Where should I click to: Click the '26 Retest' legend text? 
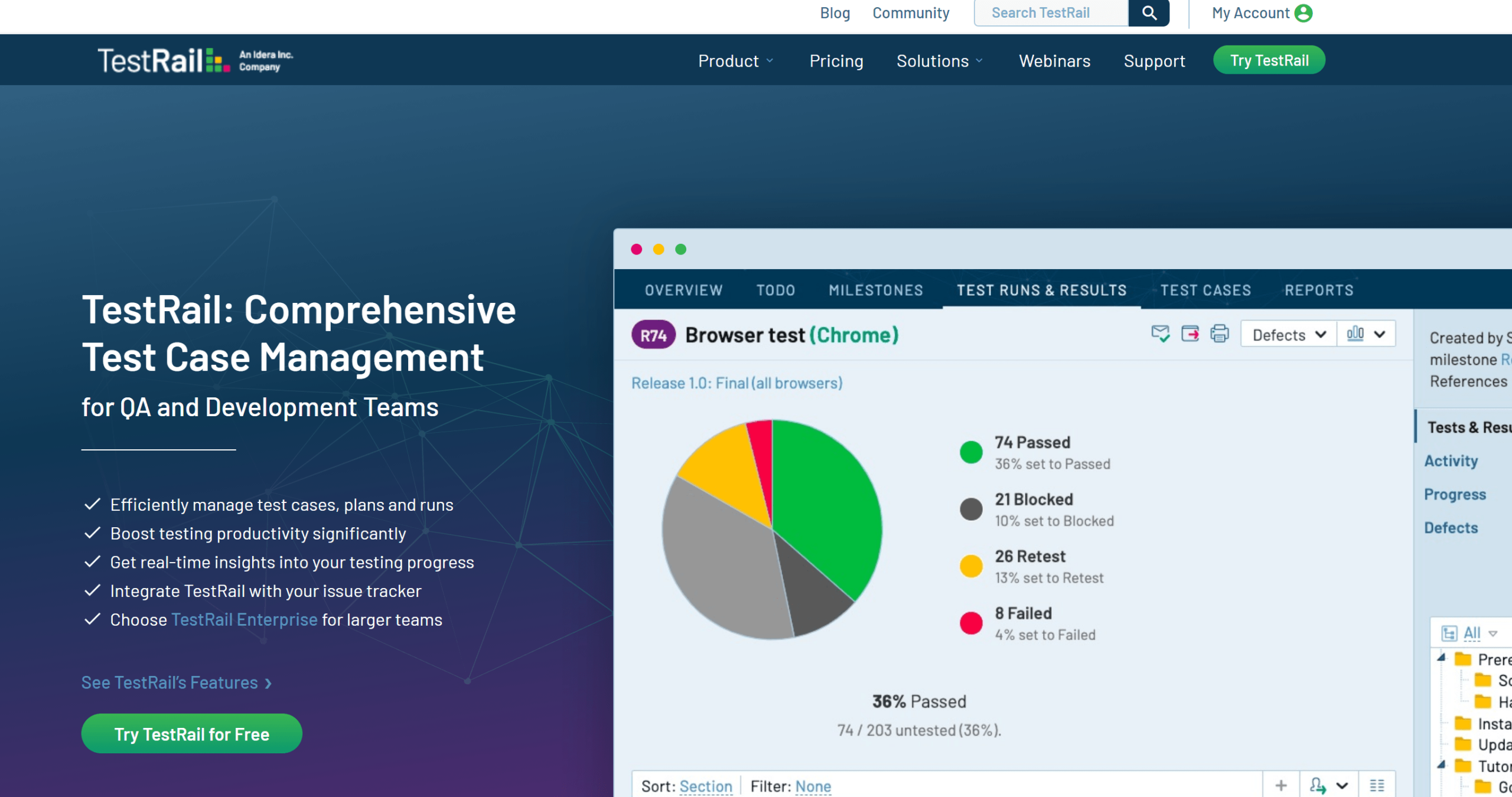1030,557
